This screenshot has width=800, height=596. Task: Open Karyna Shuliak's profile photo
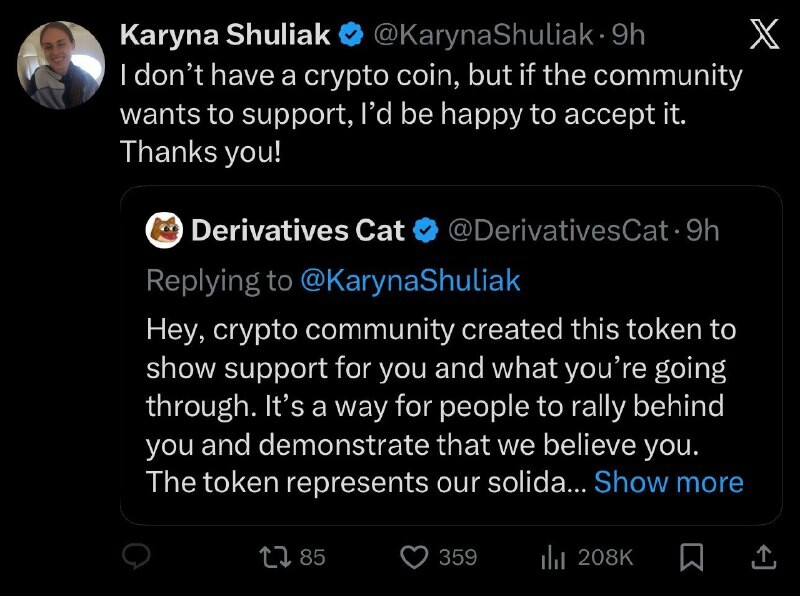pos(61,65)
